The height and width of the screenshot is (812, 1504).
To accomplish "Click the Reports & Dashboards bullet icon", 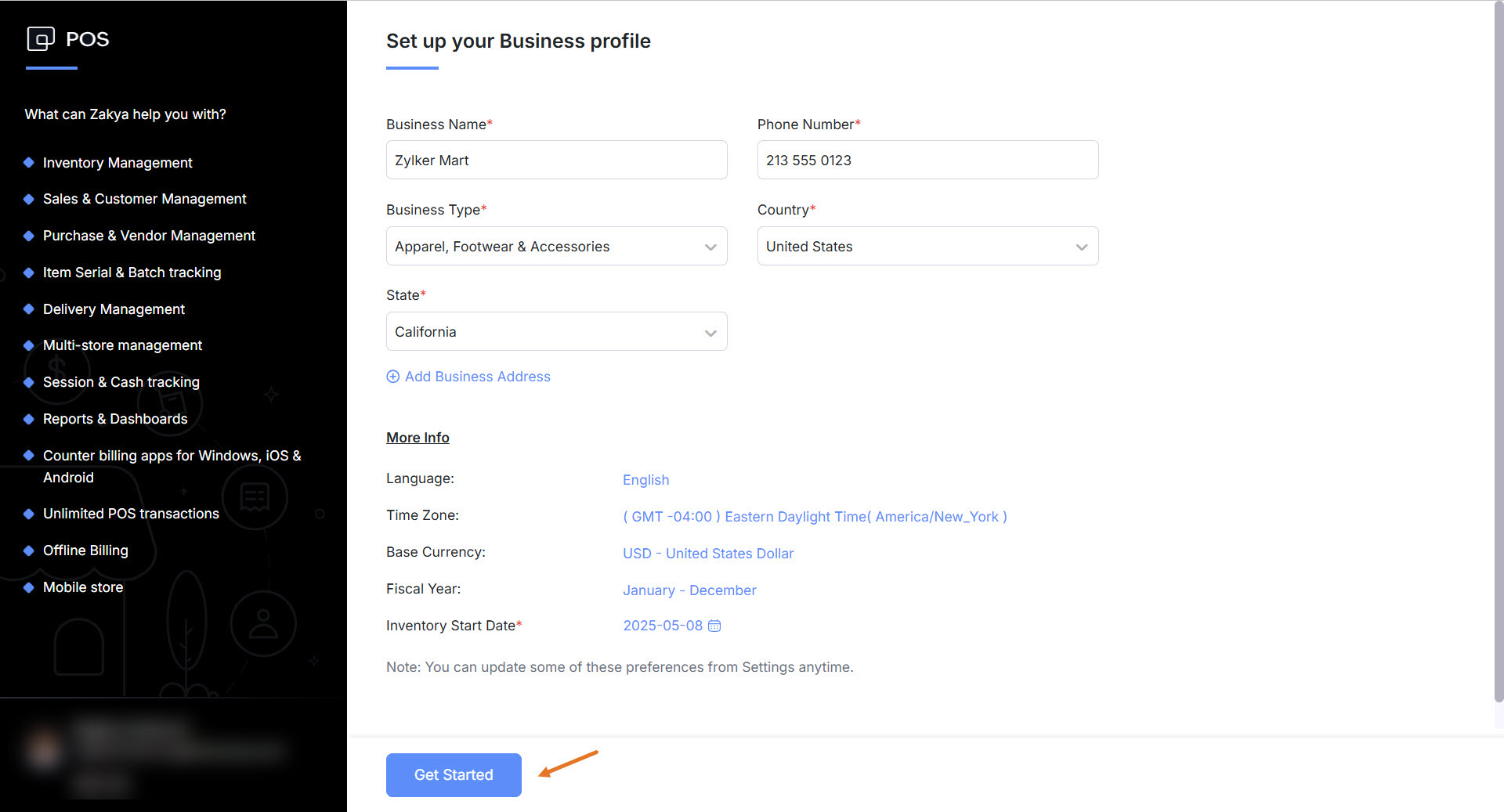I will (x=29, y=419).
